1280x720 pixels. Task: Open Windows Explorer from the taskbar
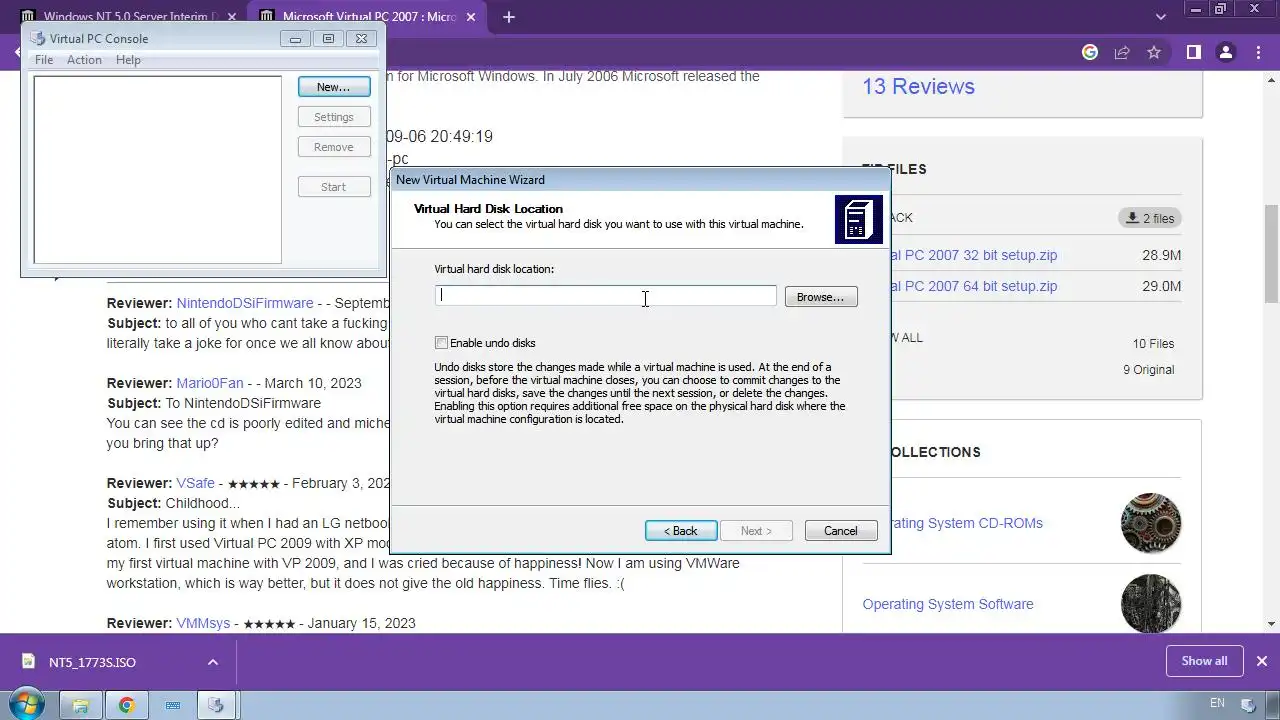pos(81,705)
